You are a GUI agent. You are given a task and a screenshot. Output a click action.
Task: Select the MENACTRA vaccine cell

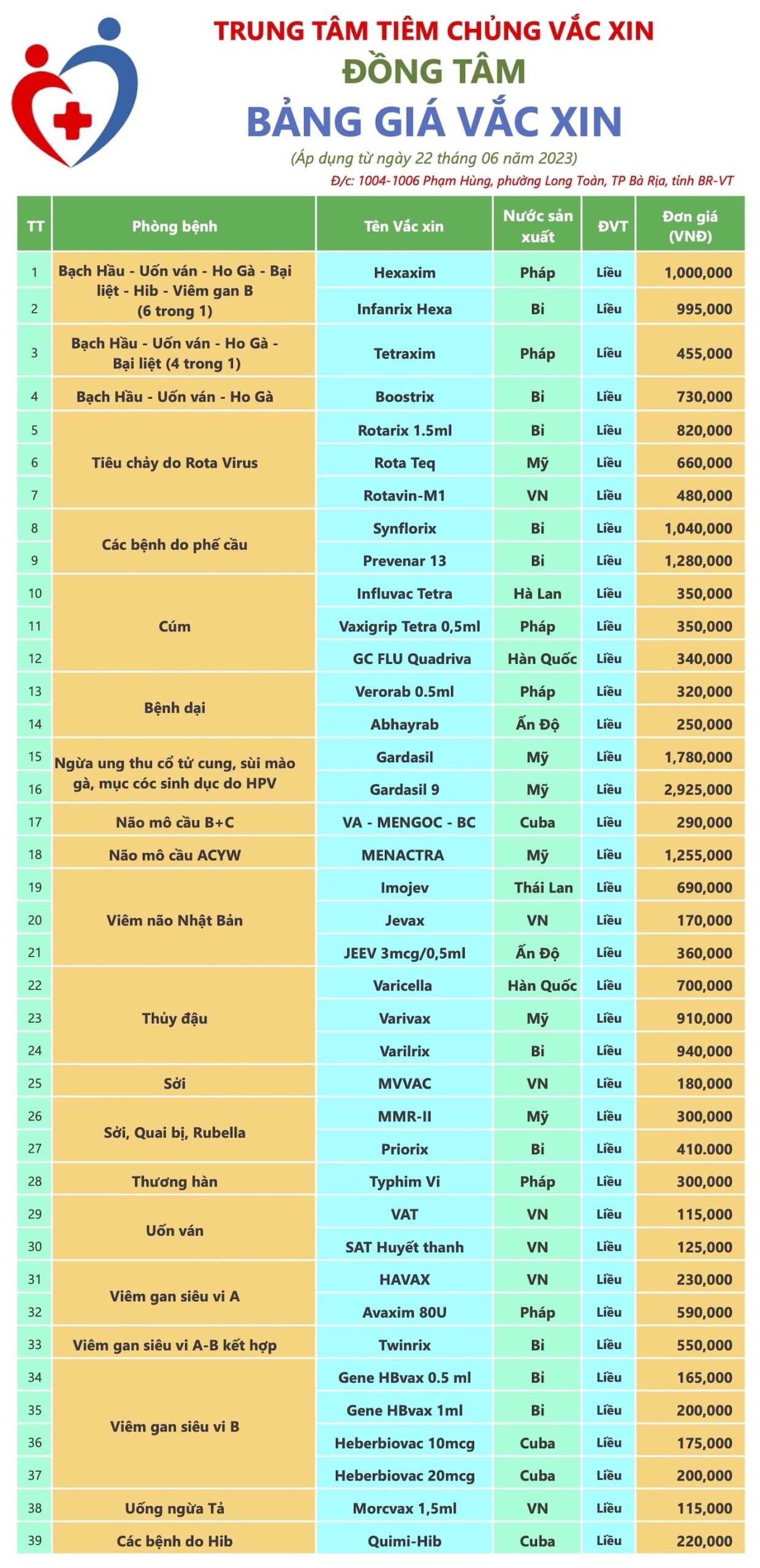coord(403,855)
